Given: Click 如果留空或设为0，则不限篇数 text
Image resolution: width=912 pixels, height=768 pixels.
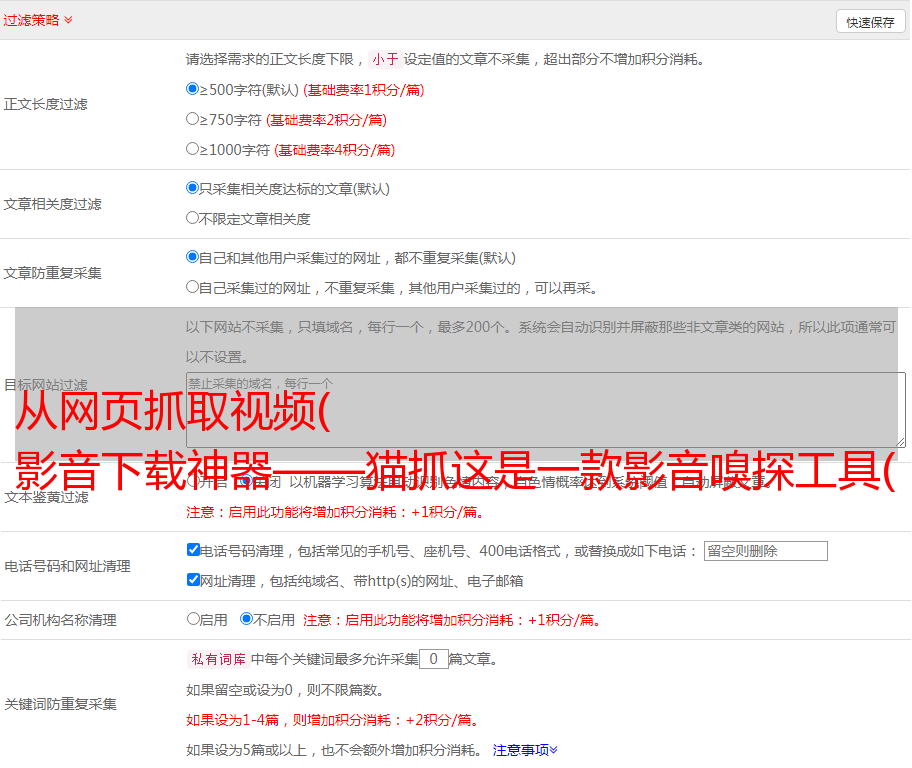Looking at the screenshot, I should click(x=285, y=690).
